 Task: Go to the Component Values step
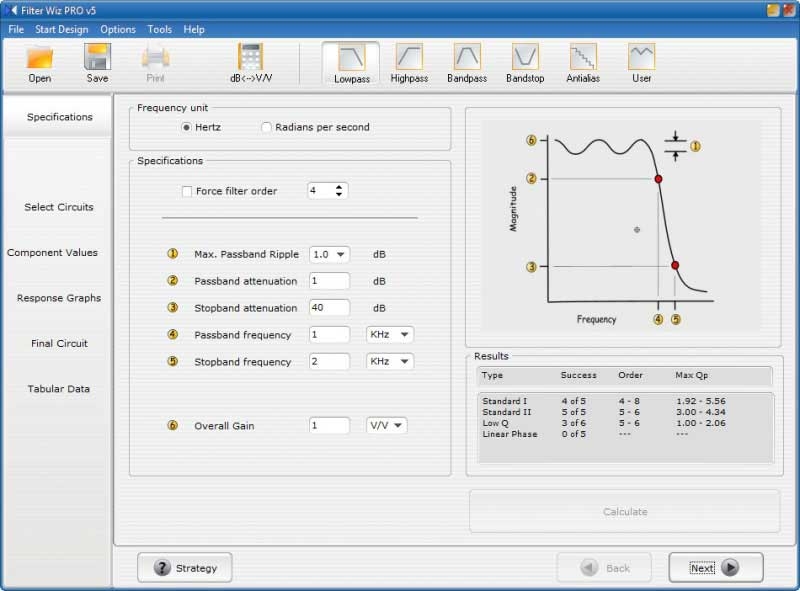52,253
